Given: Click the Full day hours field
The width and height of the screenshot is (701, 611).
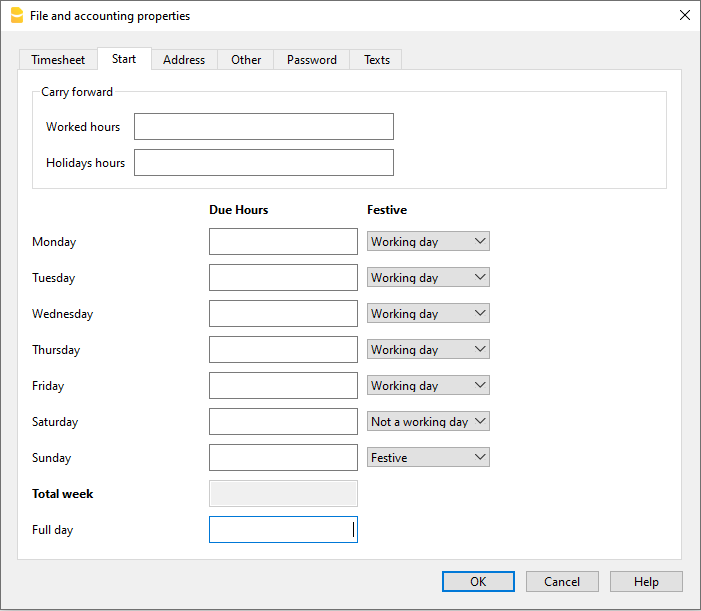Looking at the screenshot, I should 283,530.
